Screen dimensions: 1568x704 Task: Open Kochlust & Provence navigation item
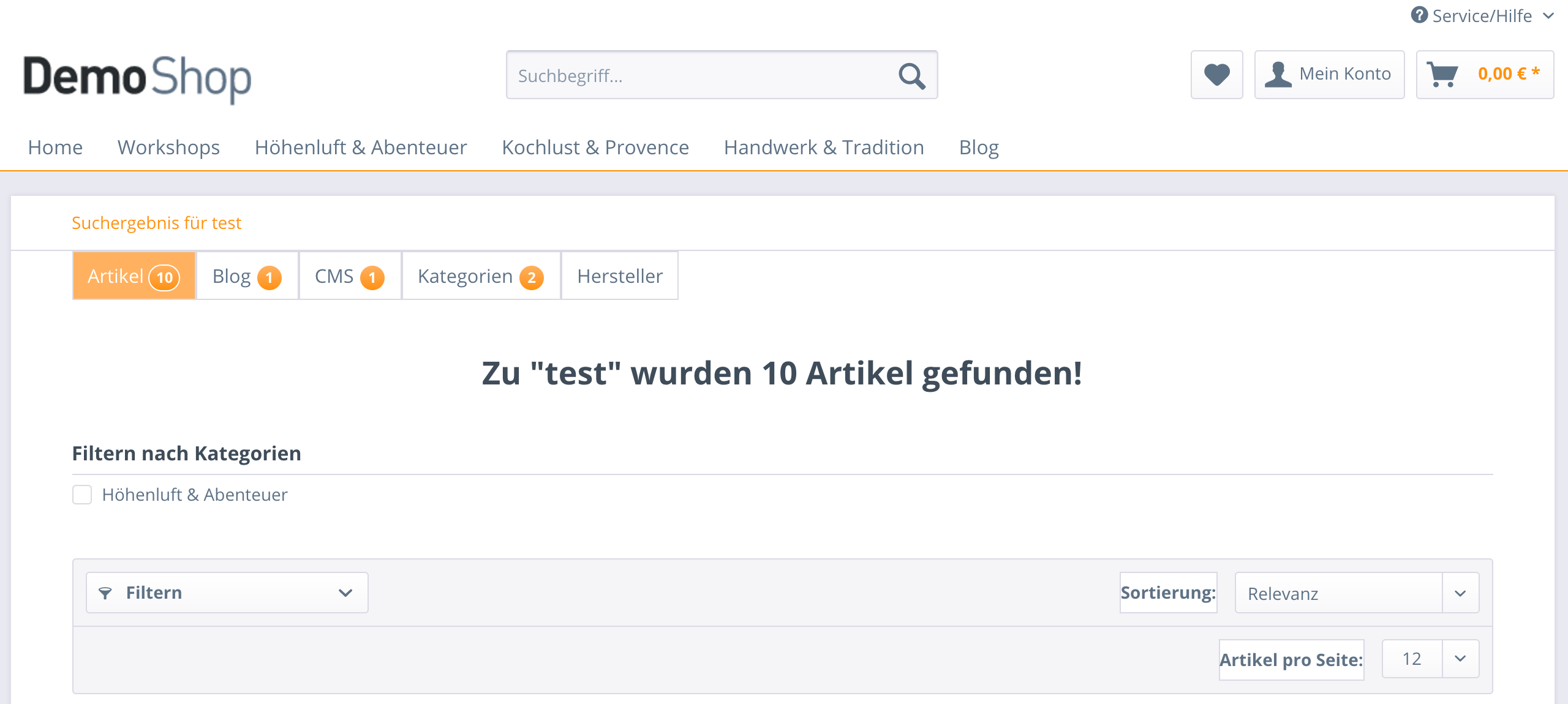(595, 148)
